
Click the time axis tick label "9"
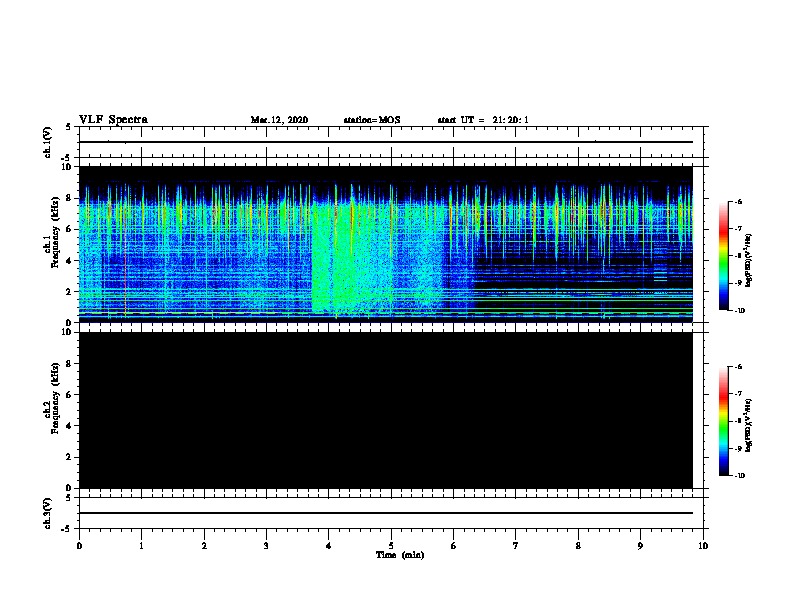pyautogui.click(x=640, y=546)
